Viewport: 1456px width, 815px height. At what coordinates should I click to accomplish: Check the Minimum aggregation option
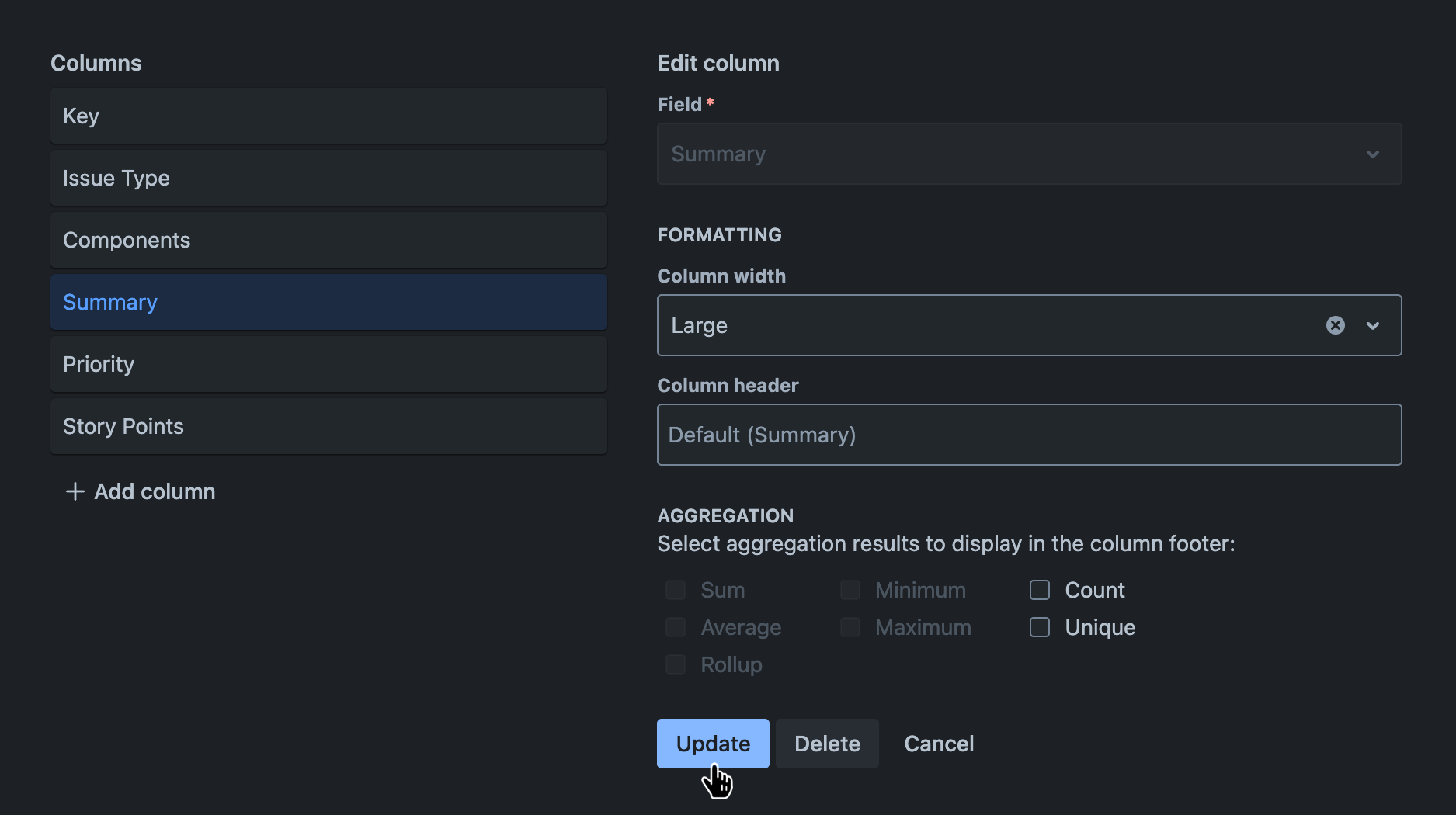[850, 590]
